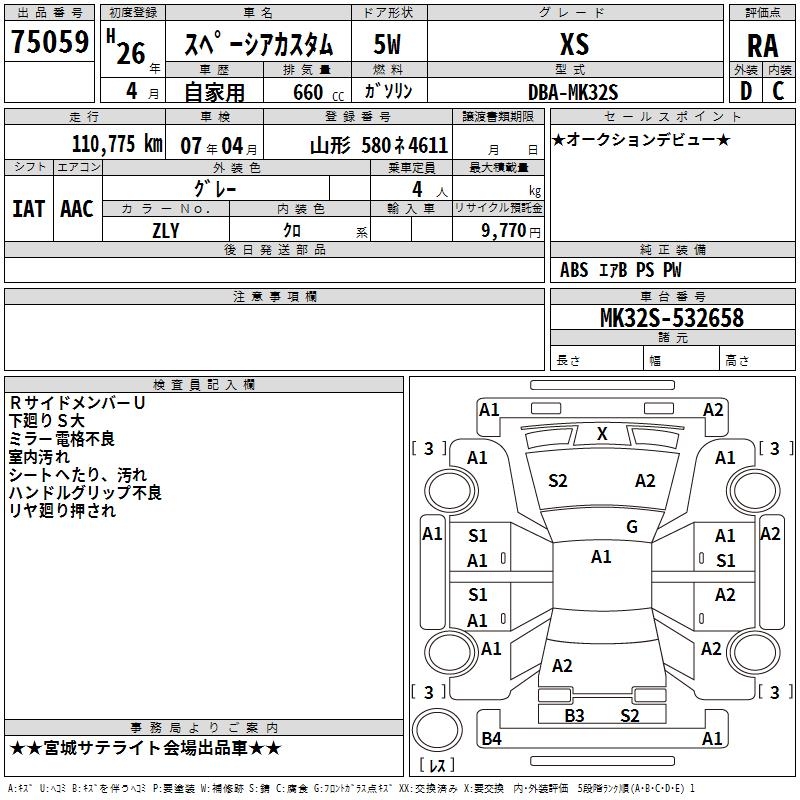Click the chassis number MK32S-532658
The width and height of the screenshot is (800, 800).
(x=672, y=317)
